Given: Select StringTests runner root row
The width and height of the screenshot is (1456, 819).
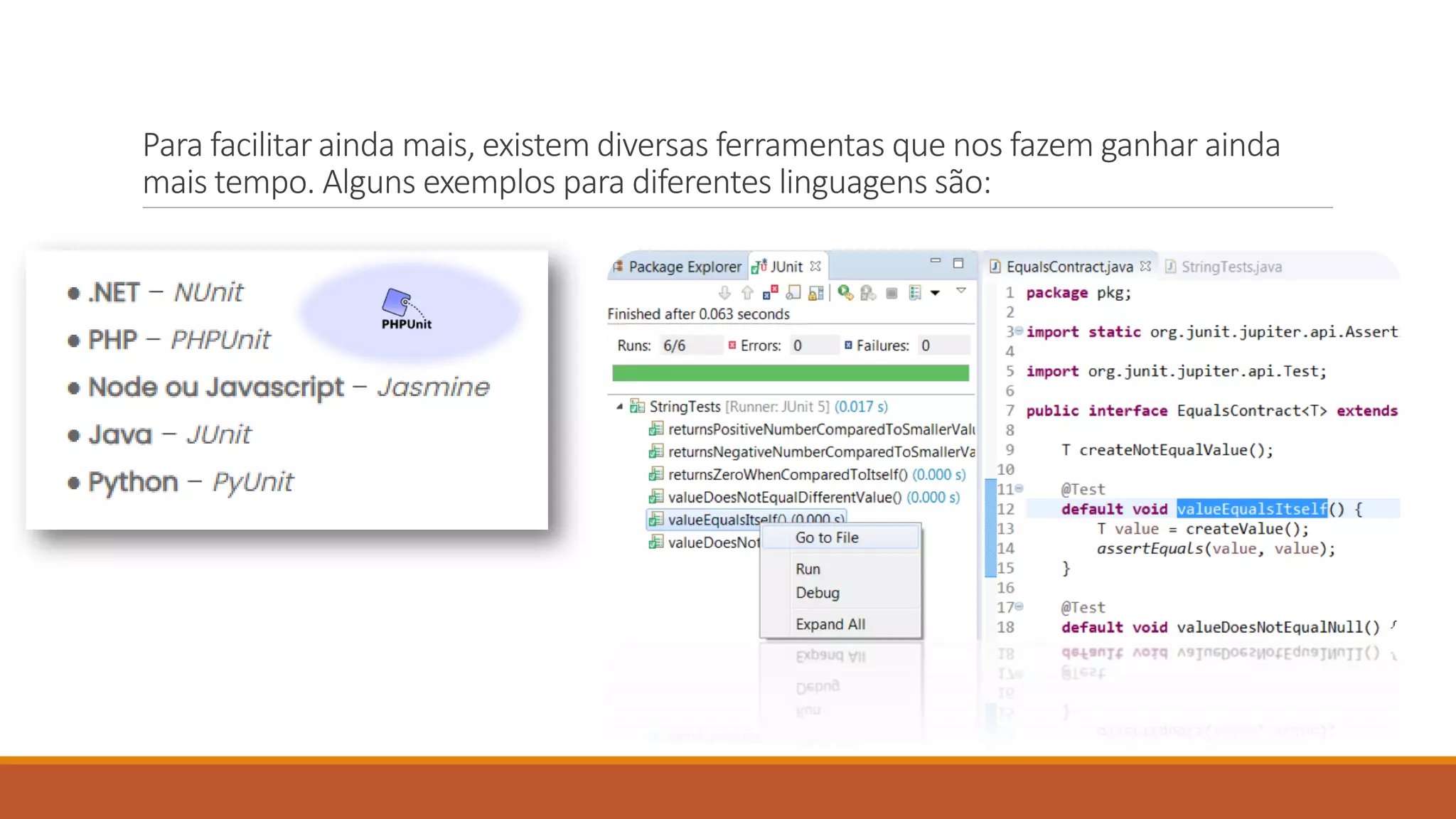Looking at the screenshot, I should (759, 407).
